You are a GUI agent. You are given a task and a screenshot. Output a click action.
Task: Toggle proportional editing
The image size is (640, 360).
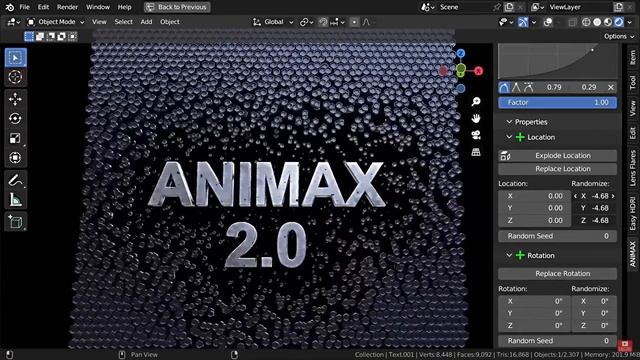coord(354,22)
